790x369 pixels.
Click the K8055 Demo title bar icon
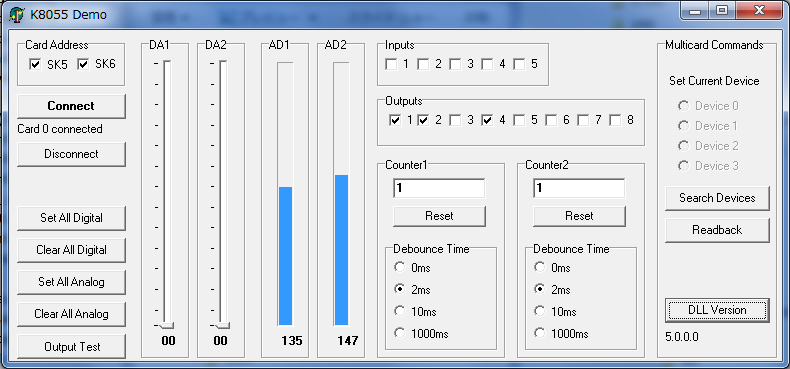coord(17,14)
